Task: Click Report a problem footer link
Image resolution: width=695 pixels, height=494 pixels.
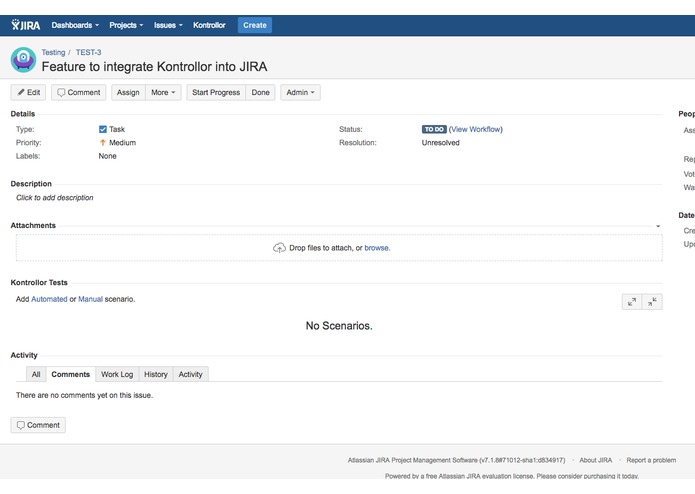Action: (651, 460)
